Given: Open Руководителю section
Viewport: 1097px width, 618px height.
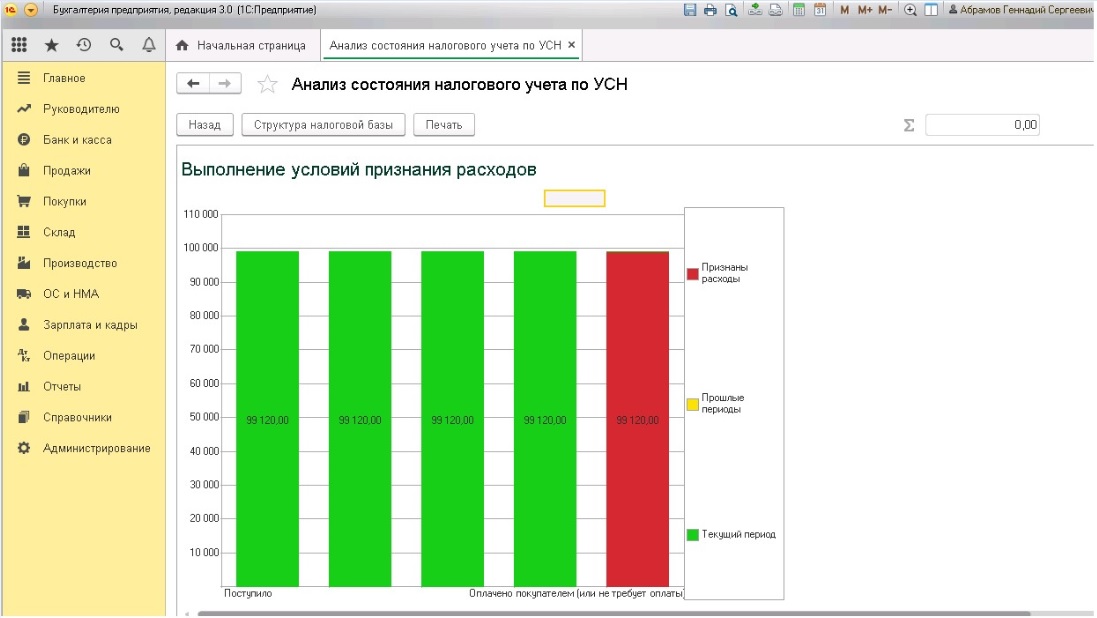Looking at the screenshot, I should [x=84, y=108].
